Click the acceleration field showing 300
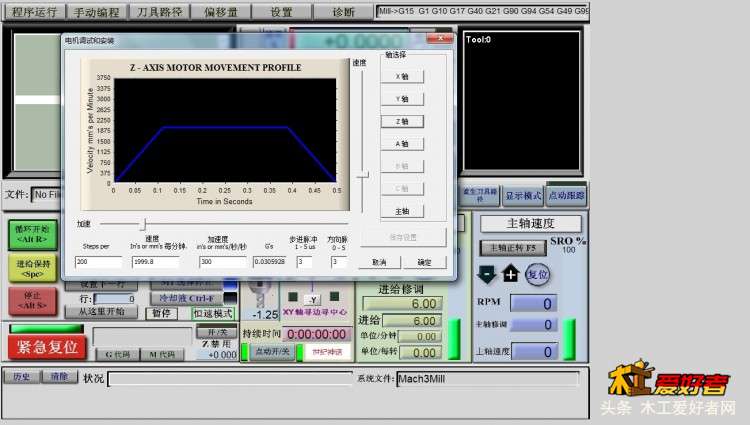 (222, 262)
